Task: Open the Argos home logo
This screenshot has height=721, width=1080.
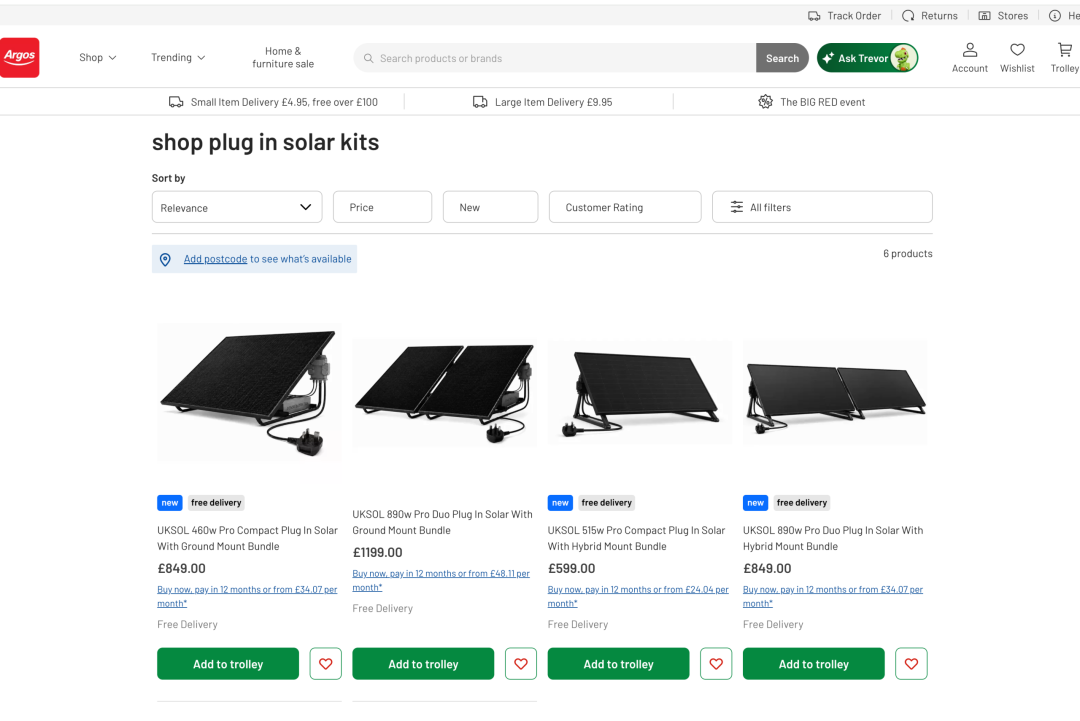Action: pyautogui.click(x=19, y=57)
